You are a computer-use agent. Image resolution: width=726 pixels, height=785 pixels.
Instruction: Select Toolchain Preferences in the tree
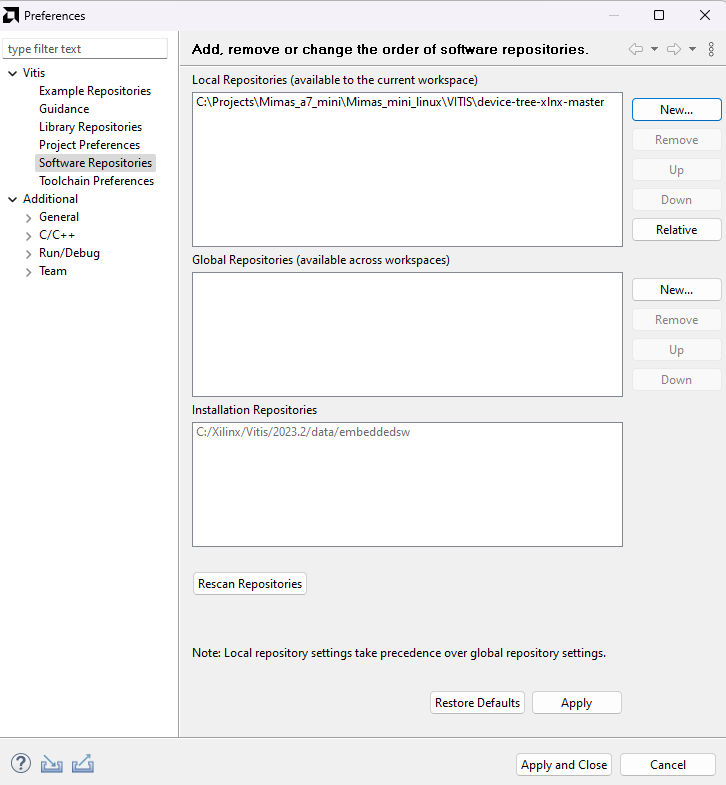click(x=96, y=181)
